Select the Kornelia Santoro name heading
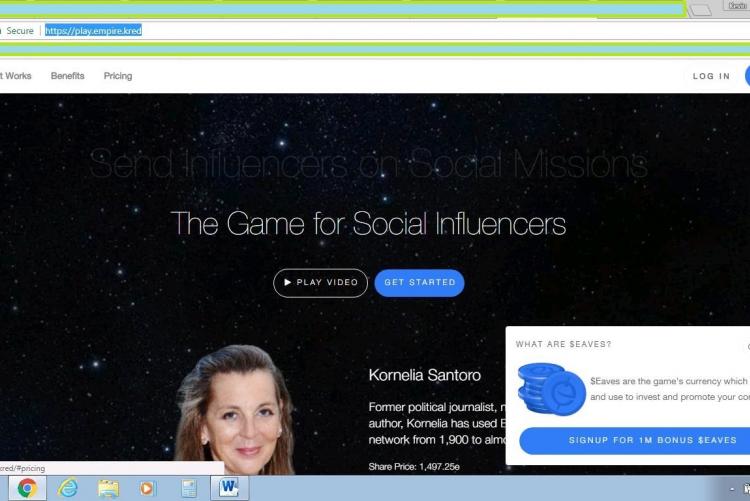The image size is (750, 501). coord(424,376)
